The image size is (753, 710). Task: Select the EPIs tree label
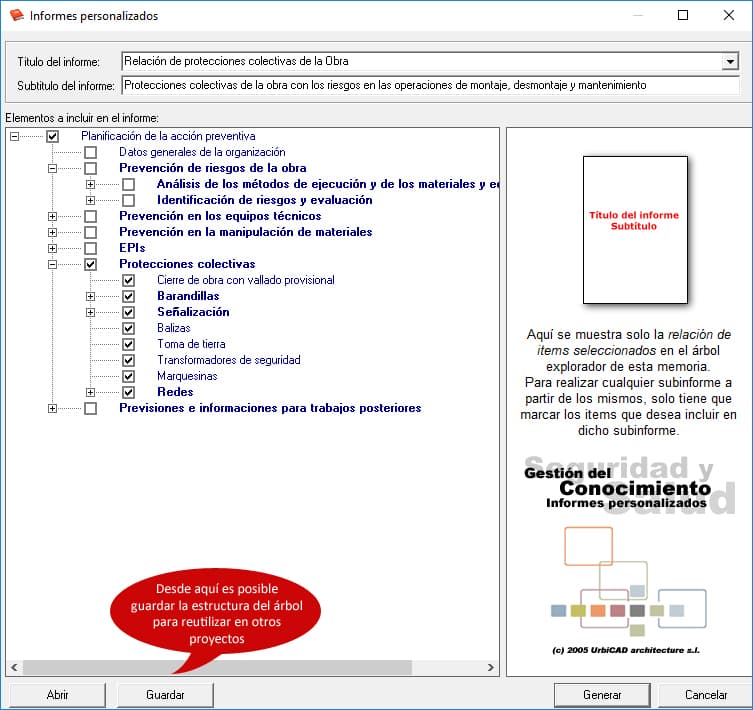click(x=132, y=248)
